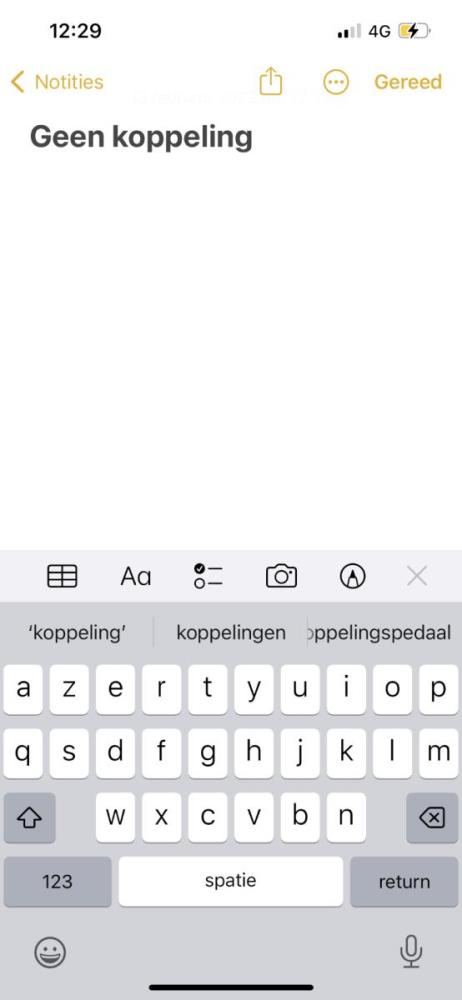This screenshot has height=1000, width=462.
Task: Open the markup pen tool
Action: pyautogui.click(x=353, y=577)
